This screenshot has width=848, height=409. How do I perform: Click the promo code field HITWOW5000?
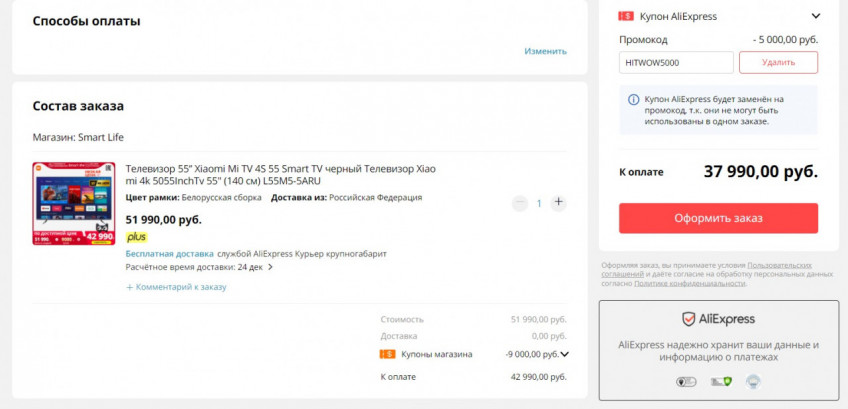[x=675, y=62]
